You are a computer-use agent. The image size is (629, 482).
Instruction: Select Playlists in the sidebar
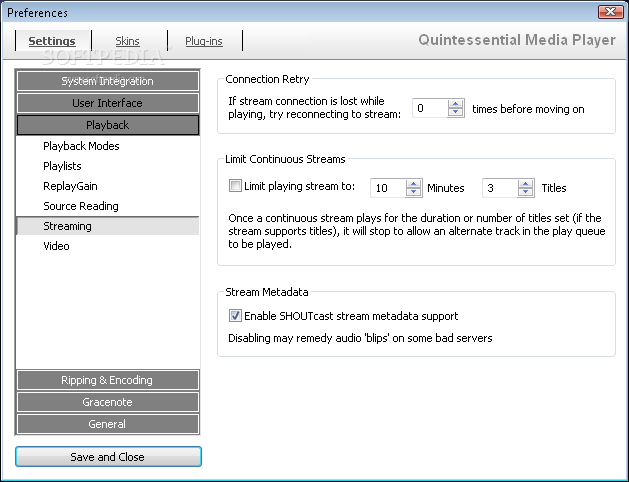(x=108, y=166)
